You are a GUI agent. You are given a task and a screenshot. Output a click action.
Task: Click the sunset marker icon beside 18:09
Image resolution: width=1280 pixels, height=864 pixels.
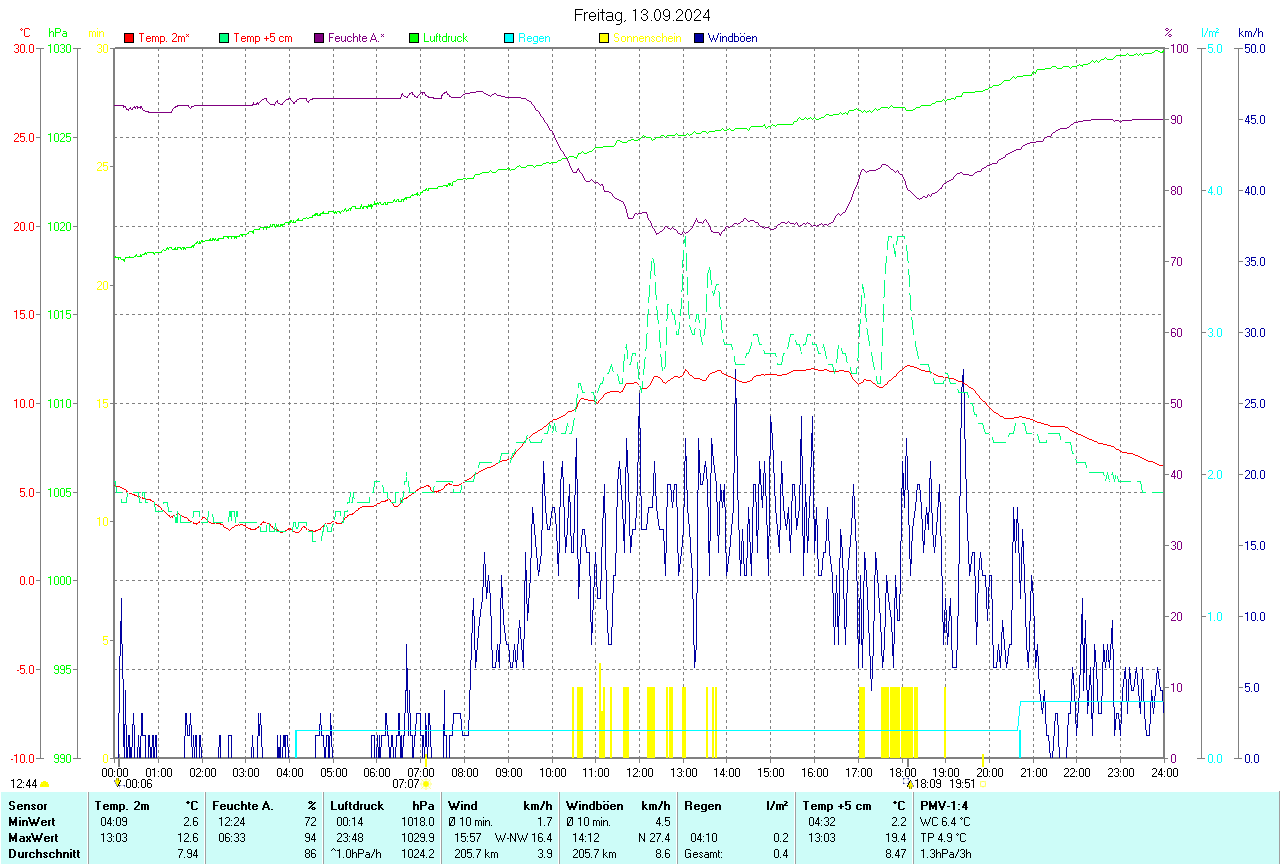911,785
